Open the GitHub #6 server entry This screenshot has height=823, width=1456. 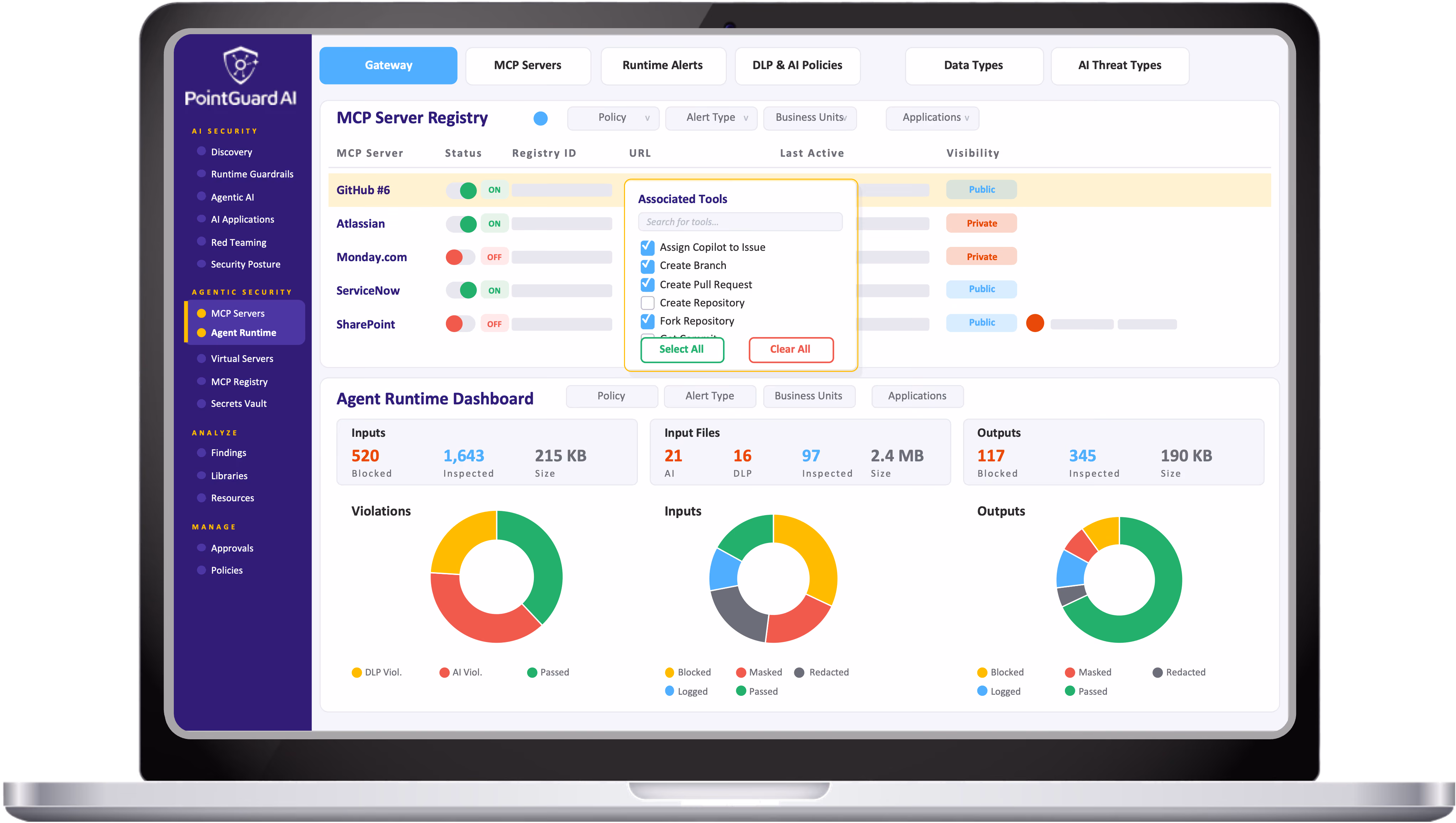pos(363,191)
